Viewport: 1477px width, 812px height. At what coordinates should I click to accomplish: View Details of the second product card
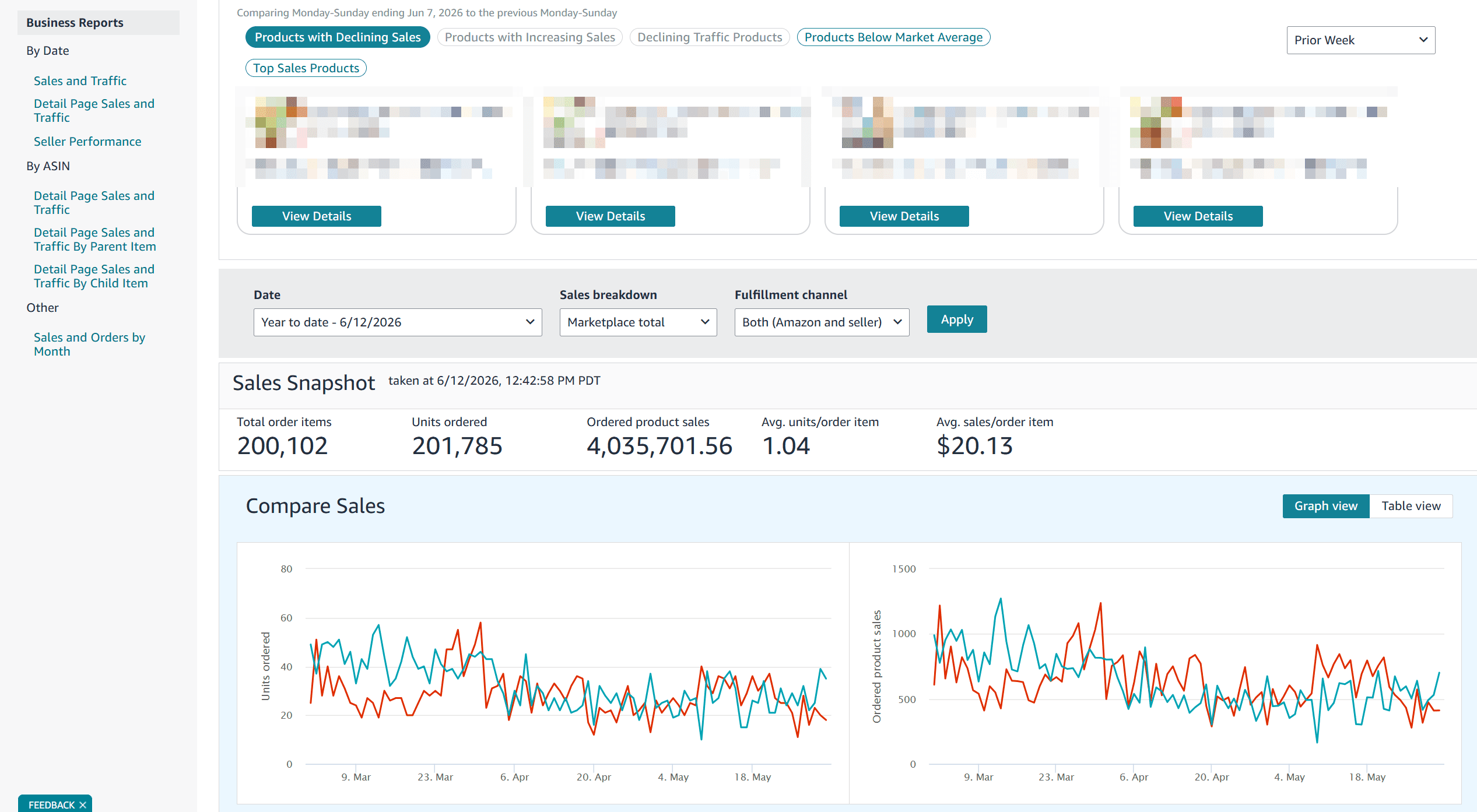pos(611,216)
